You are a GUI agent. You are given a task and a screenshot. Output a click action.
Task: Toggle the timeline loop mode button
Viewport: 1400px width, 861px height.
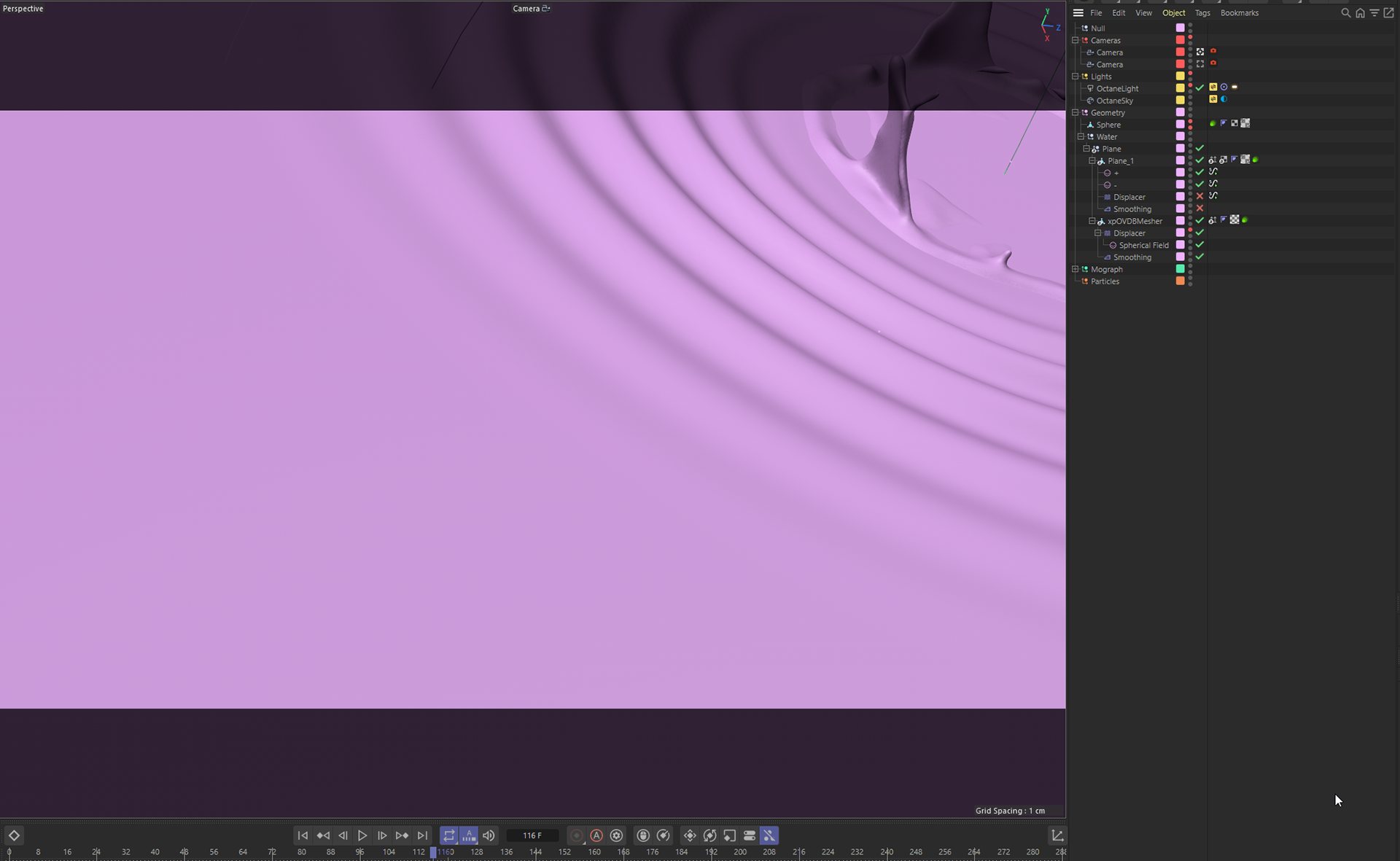(448, 835)
